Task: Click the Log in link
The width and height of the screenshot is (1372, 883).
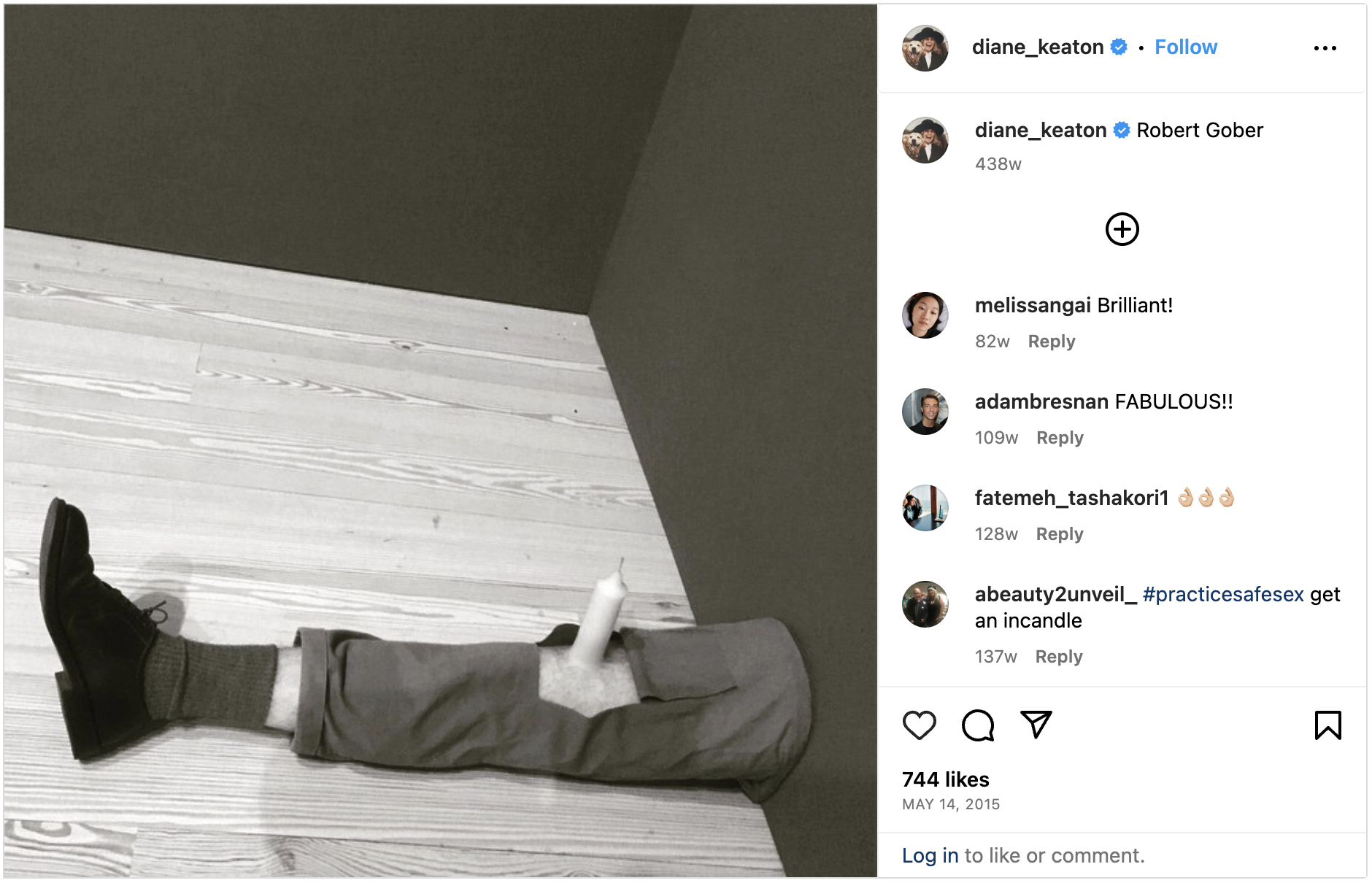Action: 930,855
